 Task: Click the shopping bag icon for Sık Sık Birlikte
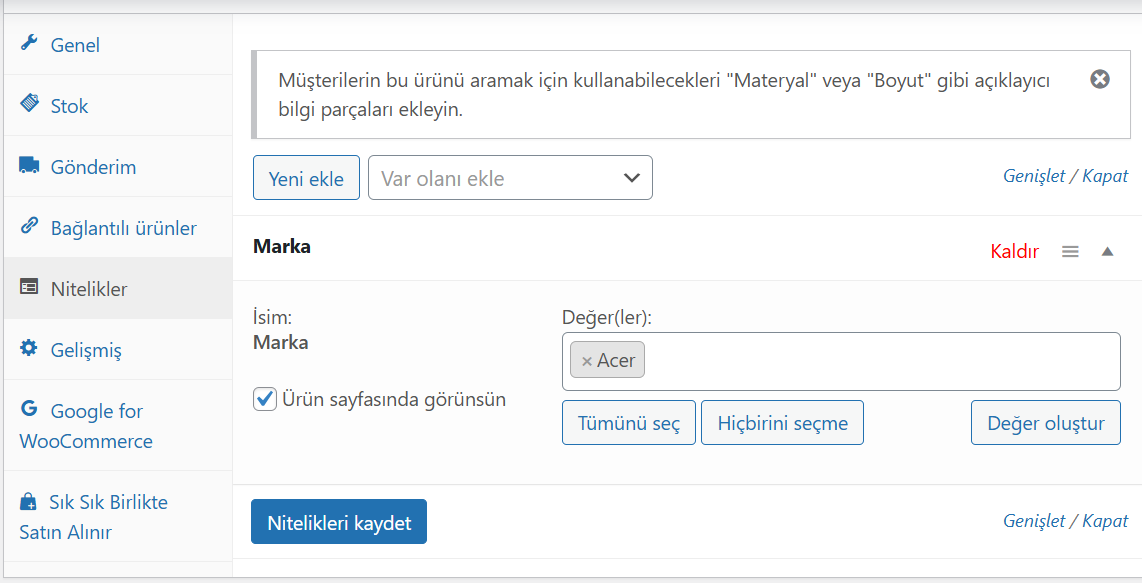tap(28, 501)
